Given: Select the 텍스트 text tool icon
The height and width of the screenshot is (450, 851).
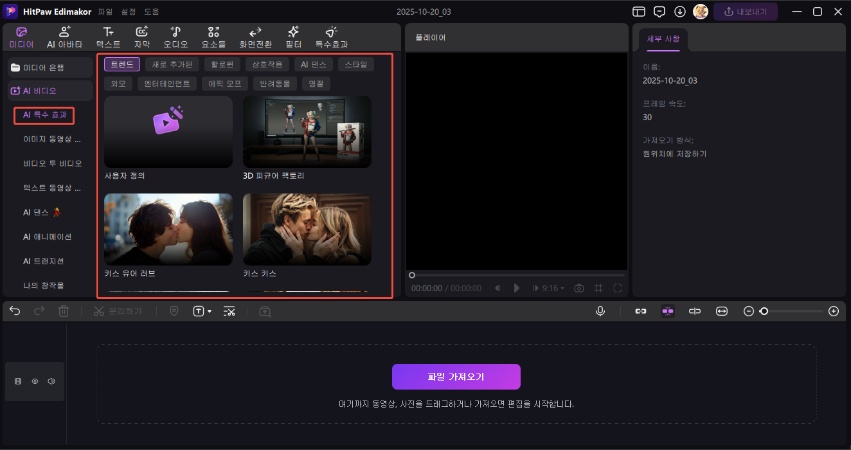Looking at the screenshot, I should [x=107, y=37].
